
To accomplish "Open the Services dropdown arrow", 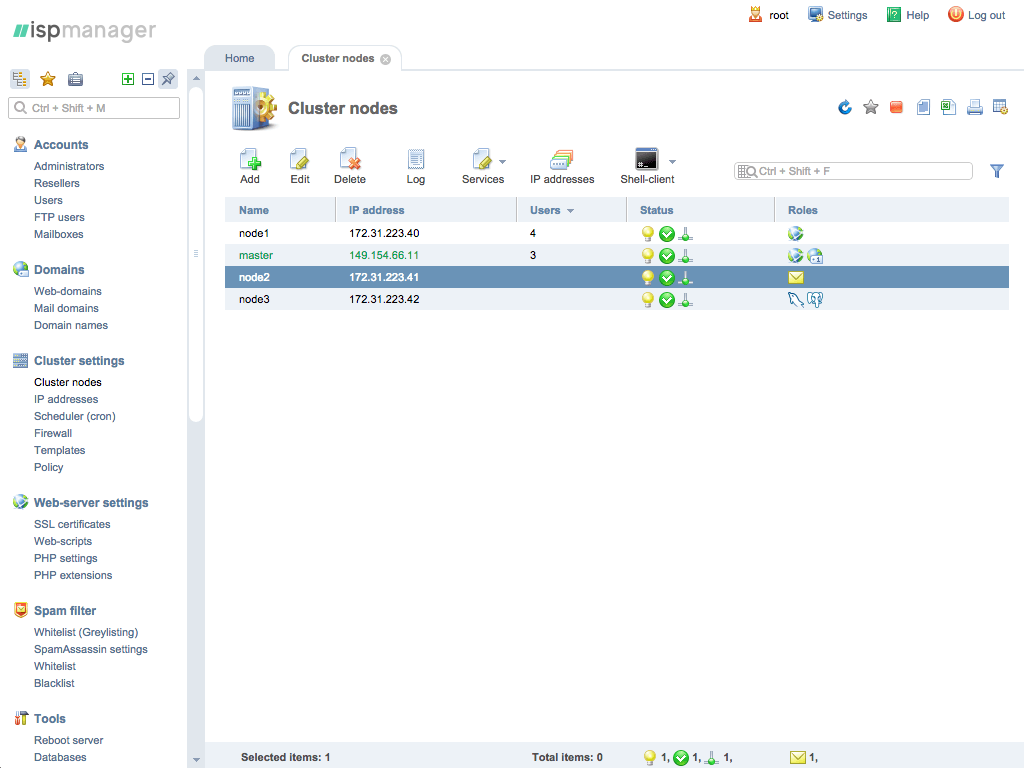I will click(502, 161).
